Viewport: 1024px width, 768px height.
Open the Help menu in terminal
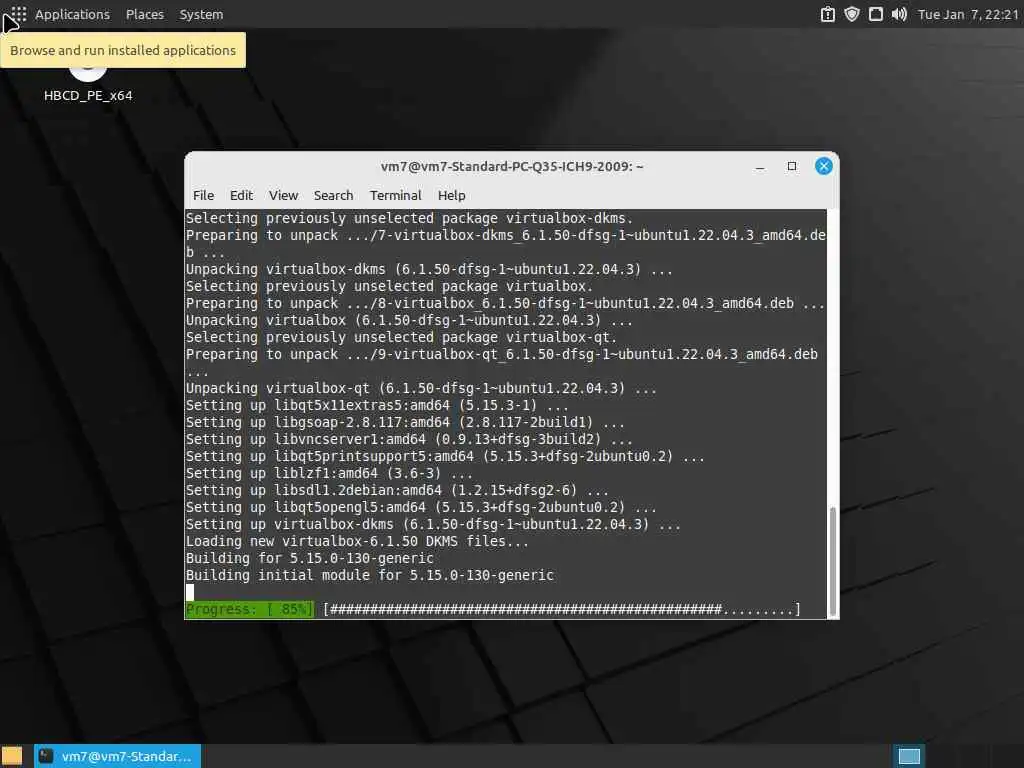coord(451,195)
